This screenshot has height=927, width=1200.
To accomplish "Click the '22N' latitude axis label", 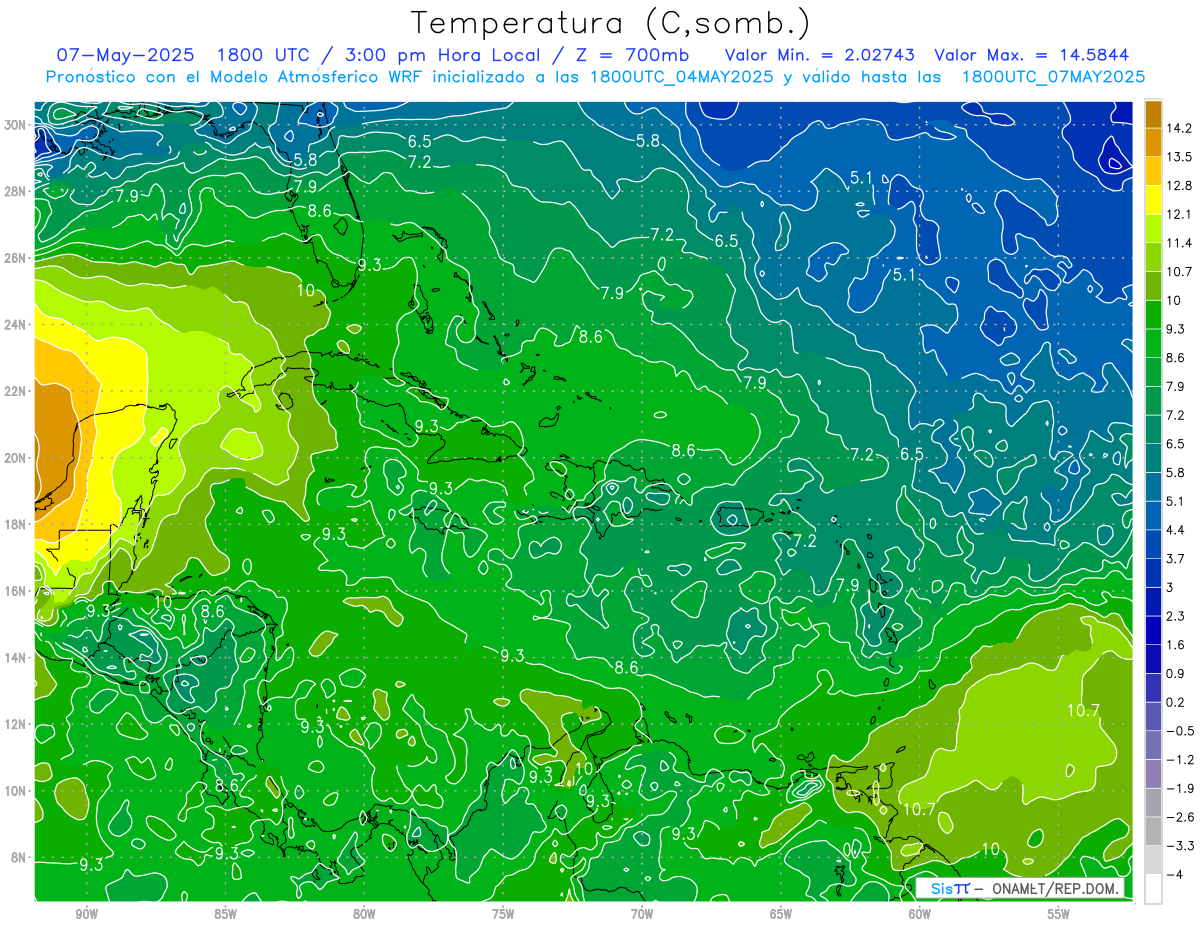I will click(x=17, y=391).
